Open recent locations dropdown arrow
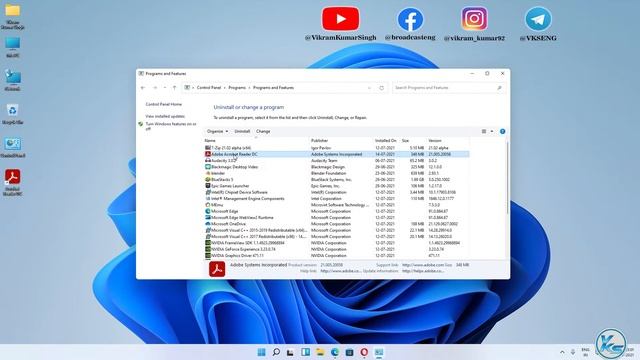The image size is (640, 360). [x=164, y=88]
